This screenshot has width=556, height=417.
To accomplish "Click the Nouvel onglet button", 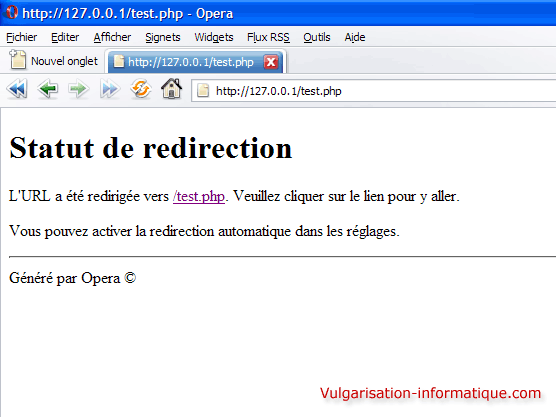I will pos(54,61).
